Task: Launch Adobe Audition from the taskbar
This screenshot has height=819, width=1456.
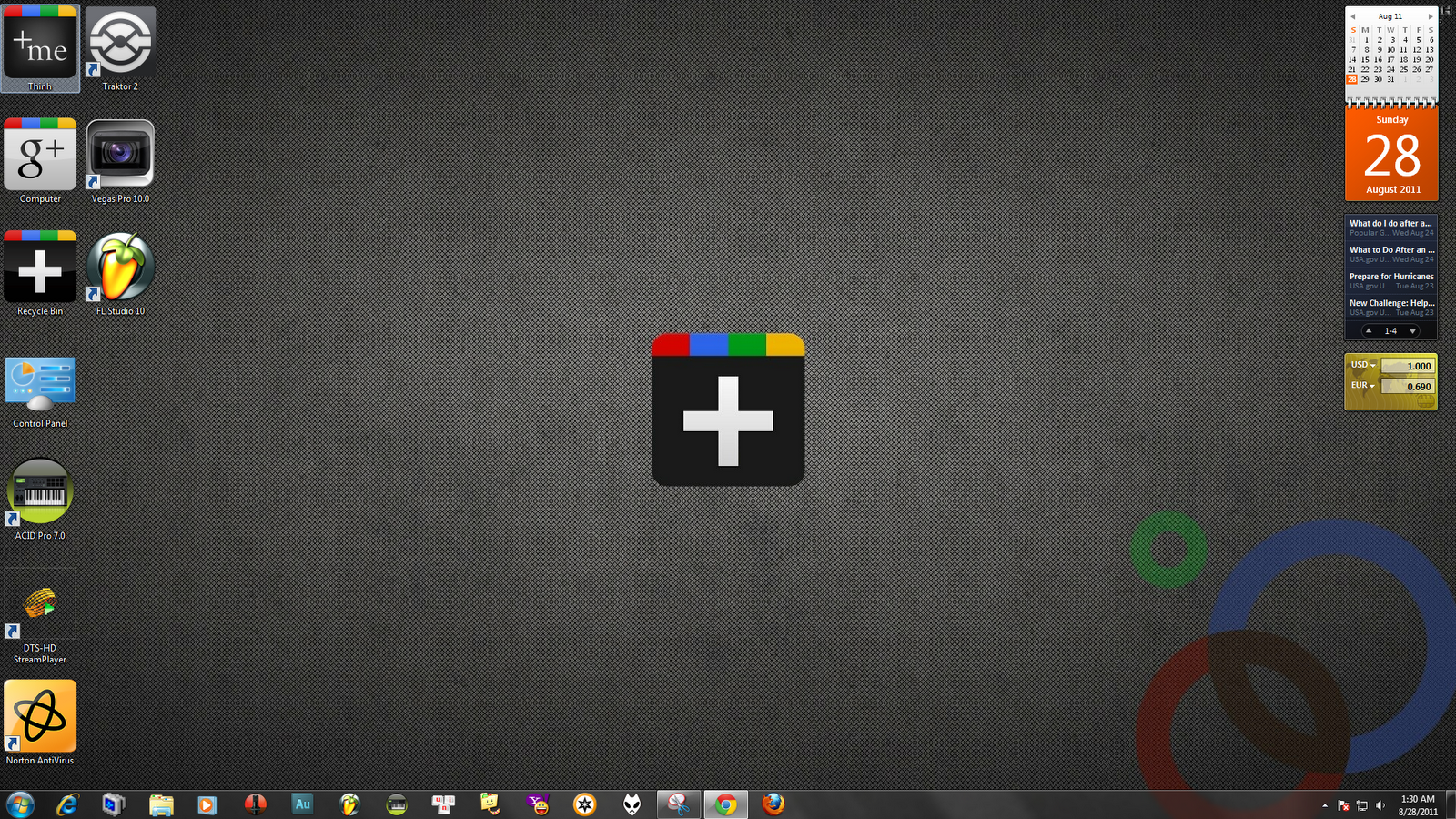Action: coord(303,804)
